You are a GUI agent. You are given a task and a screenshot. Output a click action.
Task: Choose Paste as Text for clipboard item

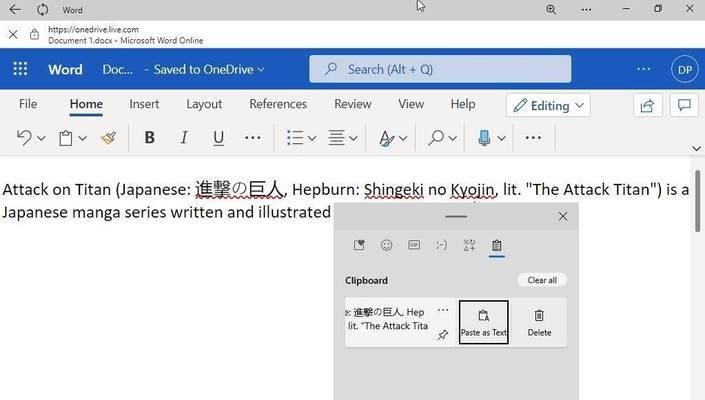[484, 322]
